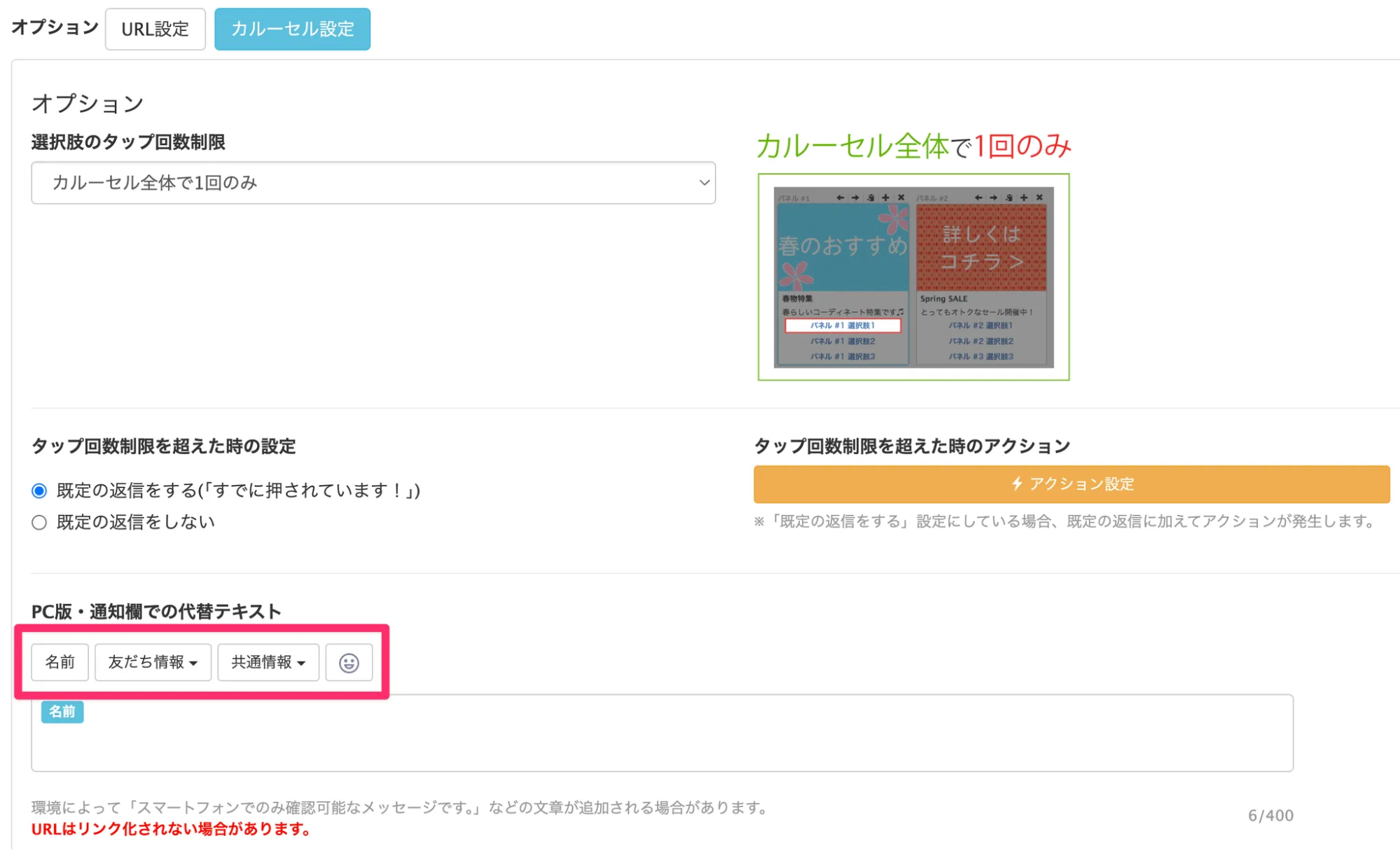The height and width of the screenshot is (850, 1400).
Task: Select 既定の返信をする radio button
Action: click(x=39, y=491)
